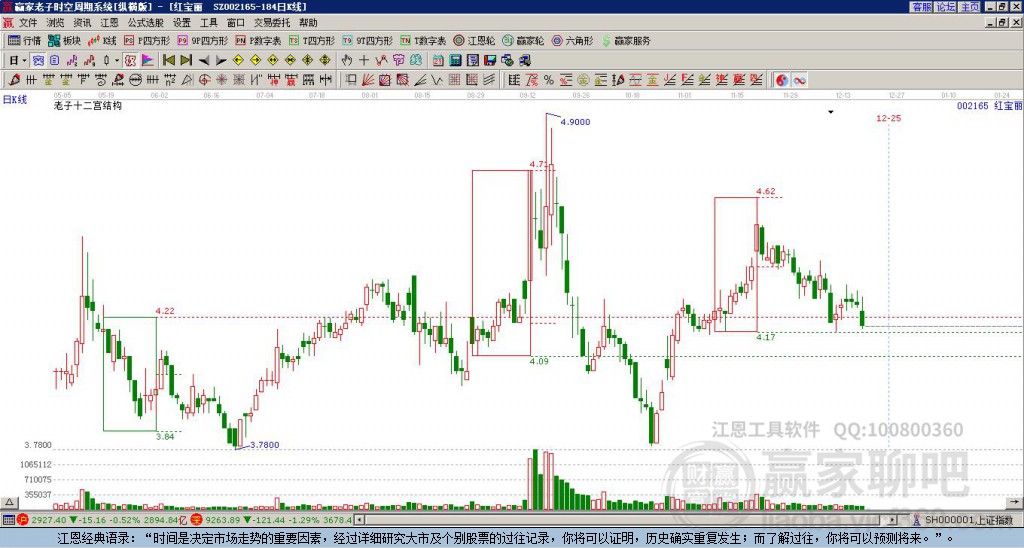This screenshot has height=548, width=1024.
Task: Click the calculator icon in toolbar
Action: tap(455, 61)
